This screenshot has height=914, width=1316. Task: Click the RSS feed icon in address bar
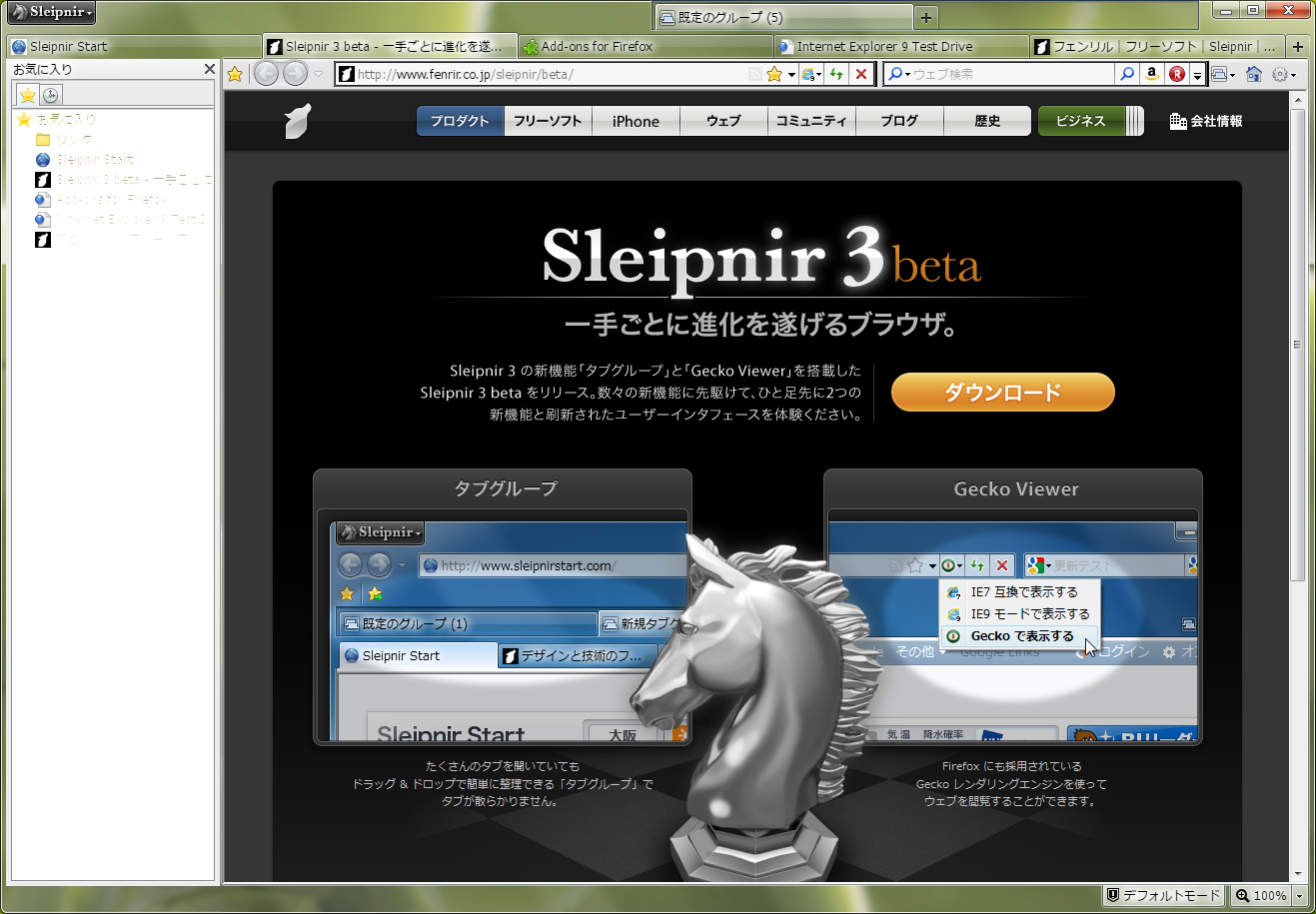pos(755,74)
